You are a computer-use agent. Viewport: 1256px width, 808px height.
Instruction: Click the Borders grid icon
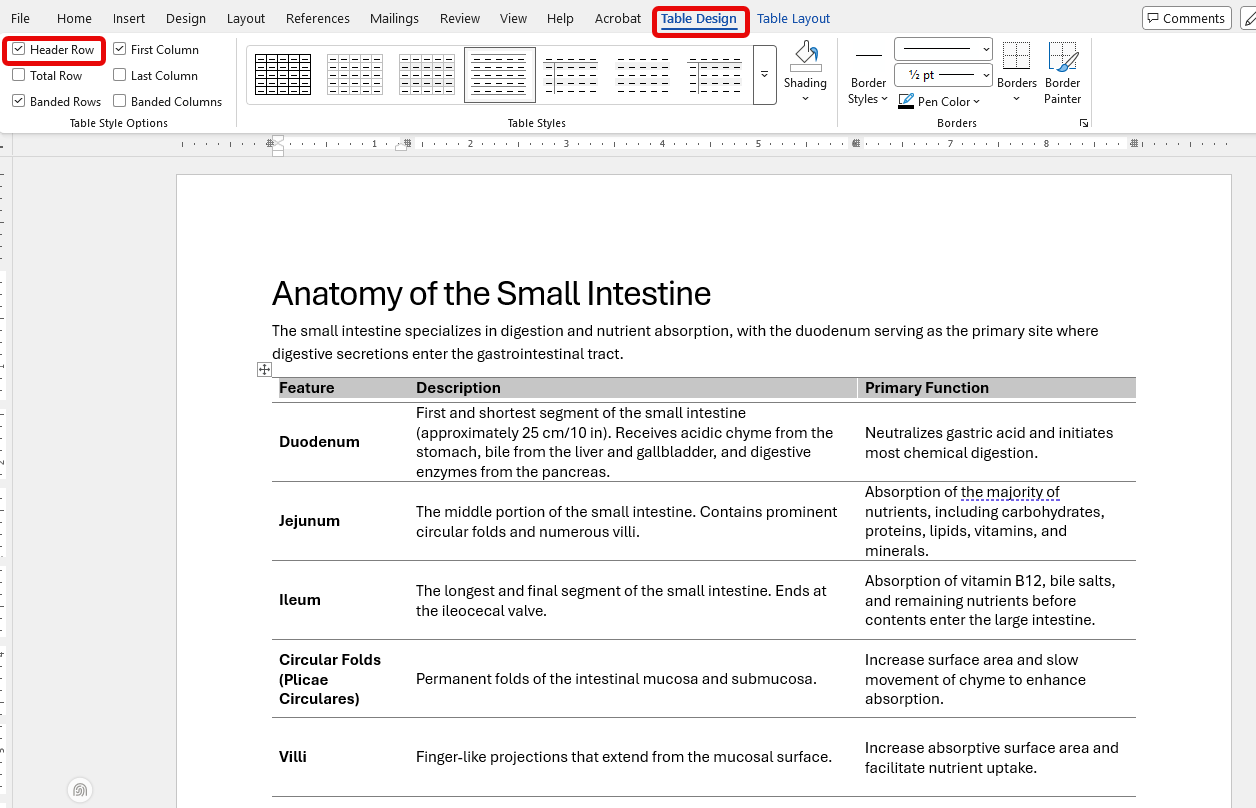coord(1016,56)
